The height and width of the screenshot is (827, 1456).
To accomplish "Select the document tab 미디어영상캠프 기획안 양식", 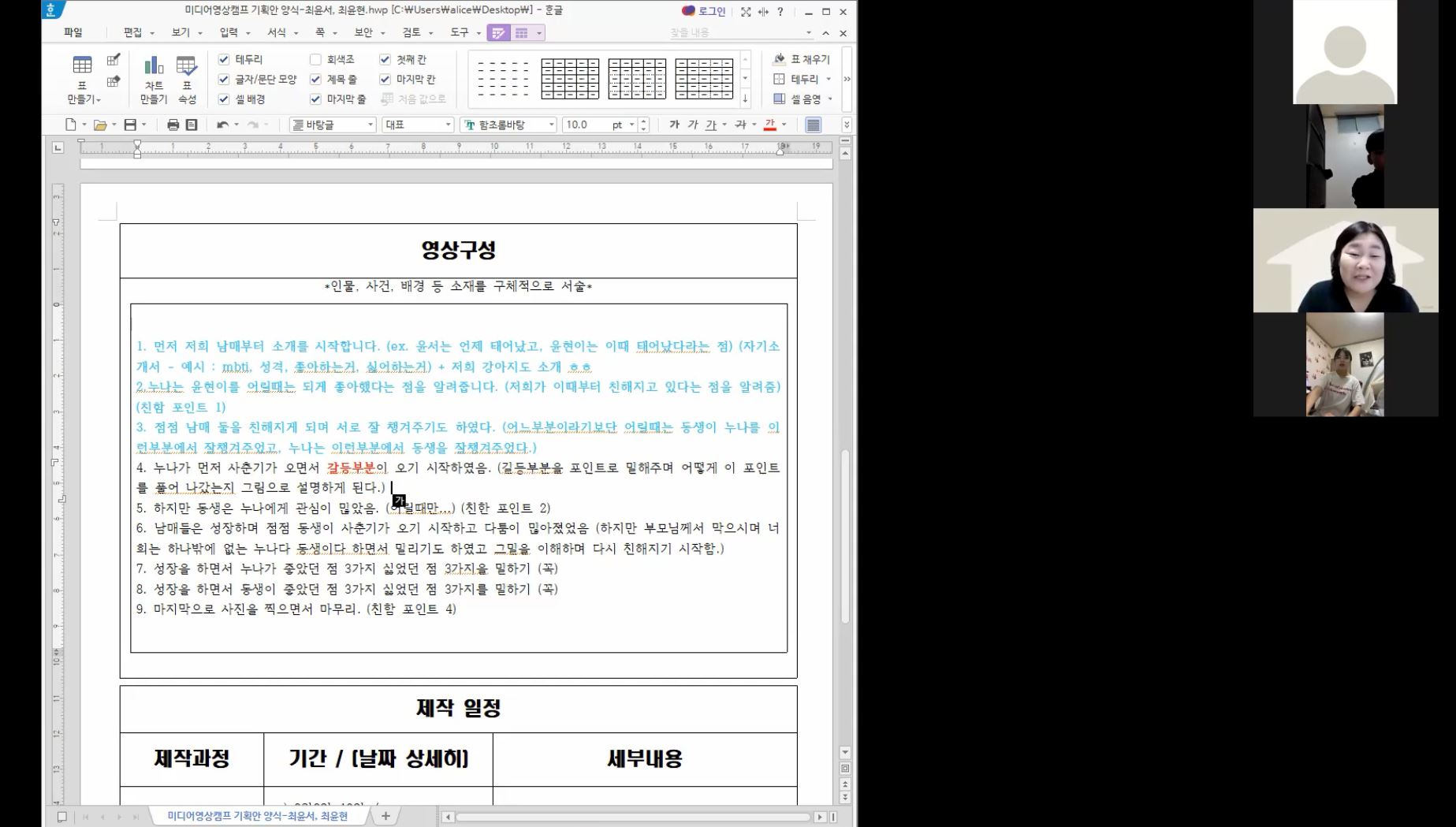I will coord(258,816).
